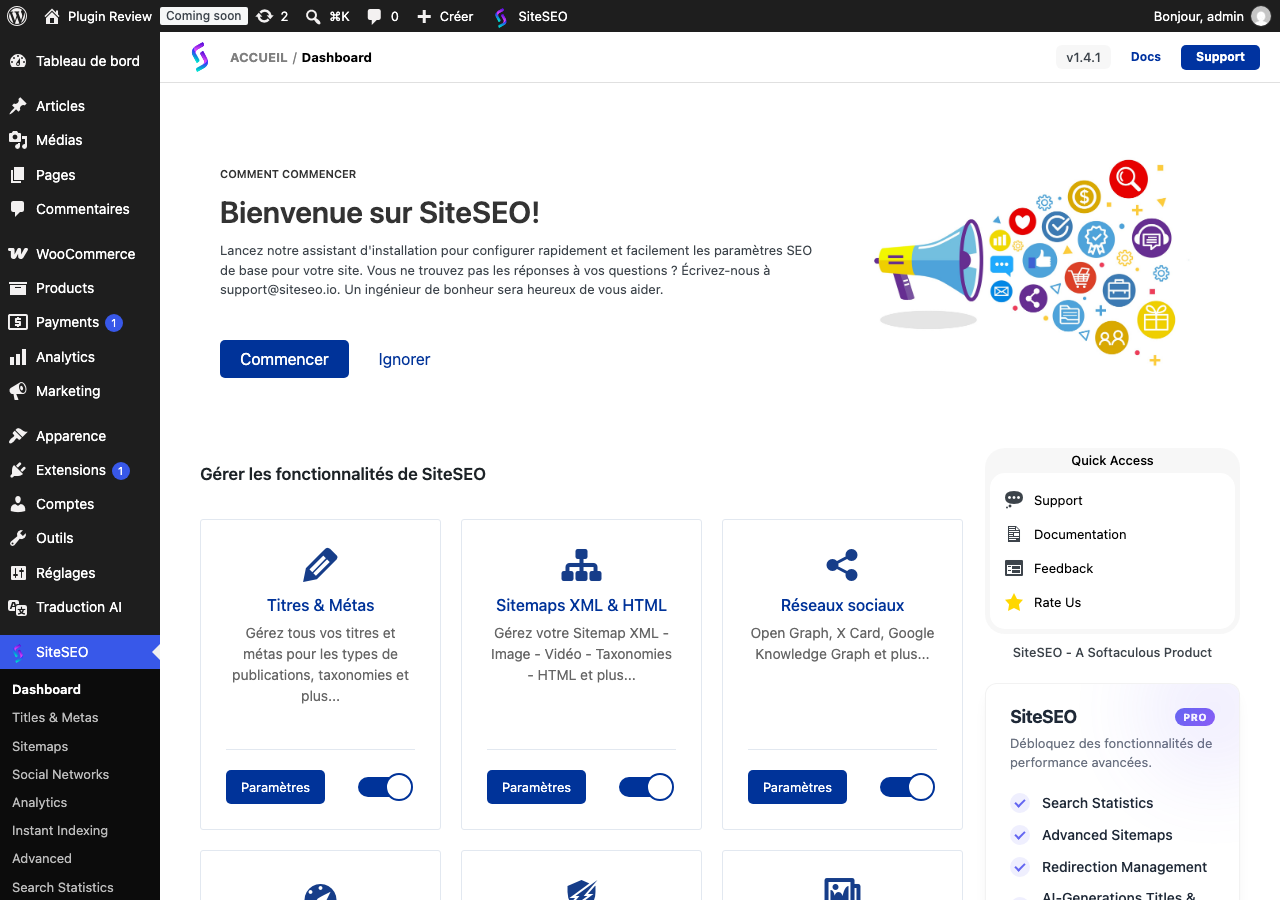Open Paramètres for Réseaux sociaux
Screen dimensions: 1280x900
797,787
